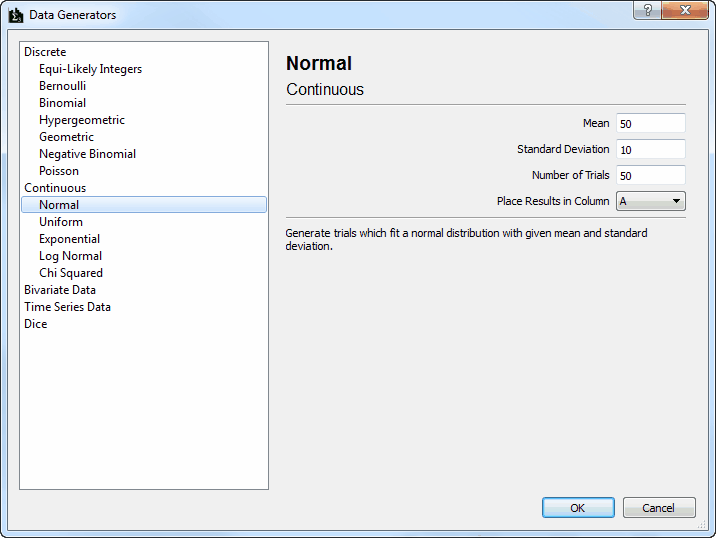Select Hypergeometric distribution

(82, 120)
